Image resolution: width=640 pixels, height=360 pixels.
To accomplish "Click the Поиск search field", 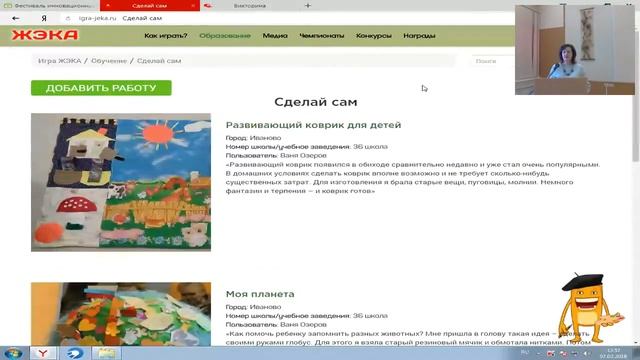I will pyautogui.click(x=493, y=61).
